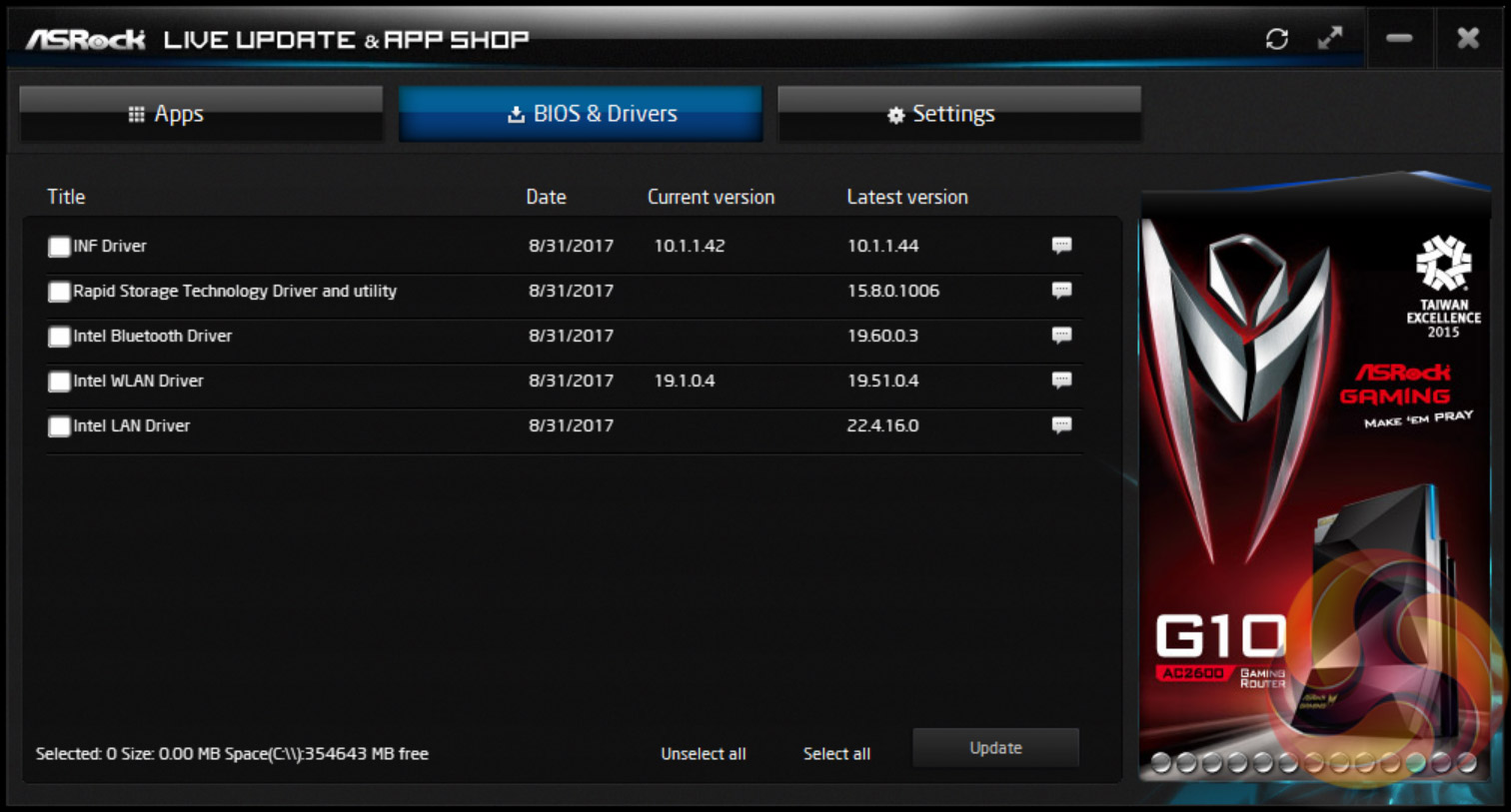Show Intel Bluetooth Driver comment icon details
The width and height of the screenshot is (1511, 812).
coord(1061,336)
